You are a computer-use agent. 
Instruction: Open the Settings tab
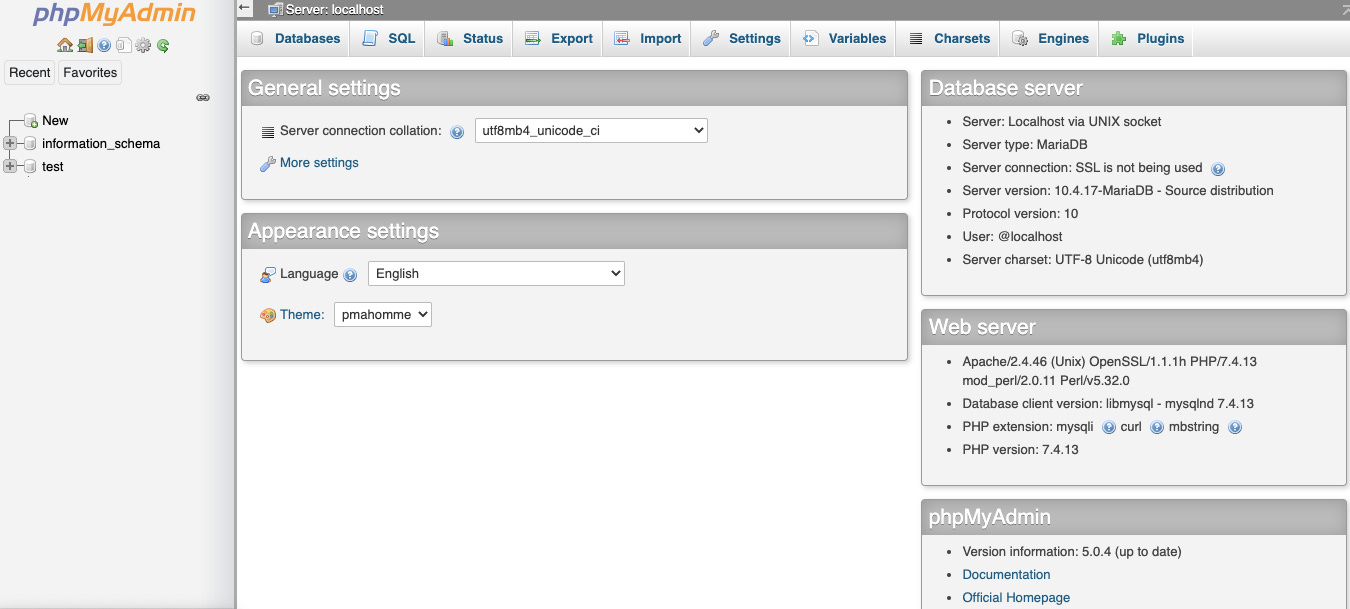pyautogui.click(x=741, y=39)
